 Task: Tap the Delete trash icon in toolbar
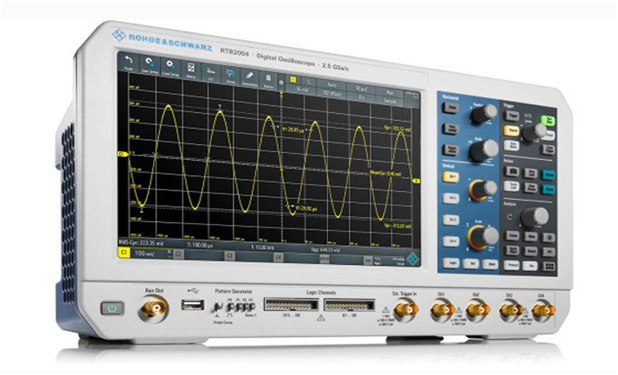click(x=268, y=80)
